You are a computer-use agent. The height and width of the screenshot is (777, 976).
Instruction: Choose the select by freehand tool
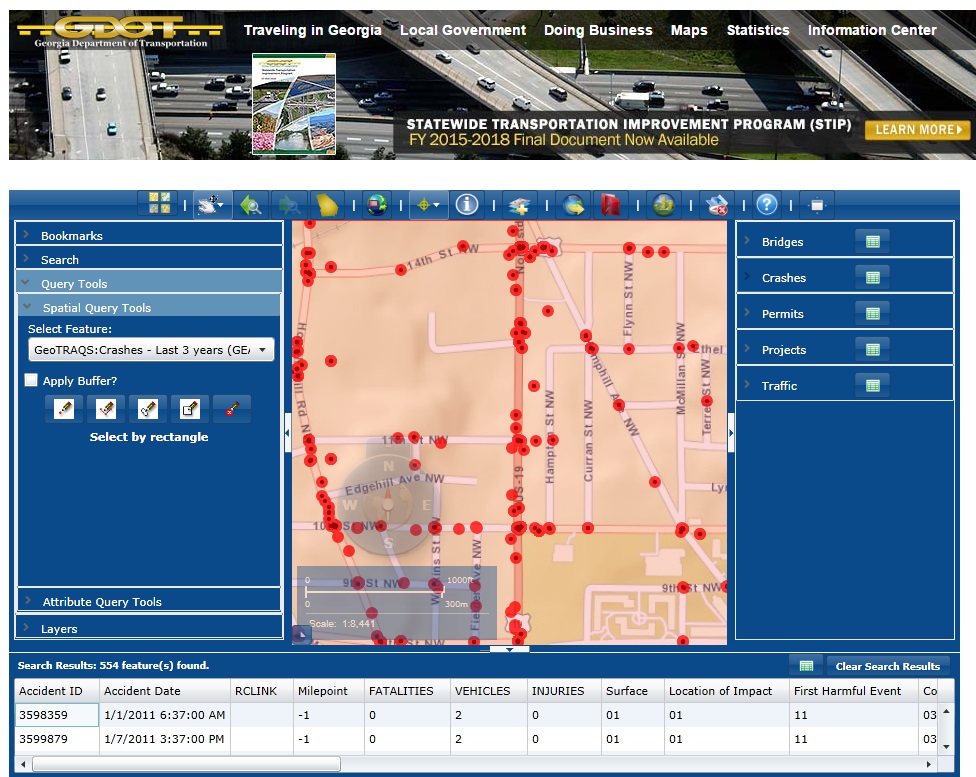coord(148,408)
